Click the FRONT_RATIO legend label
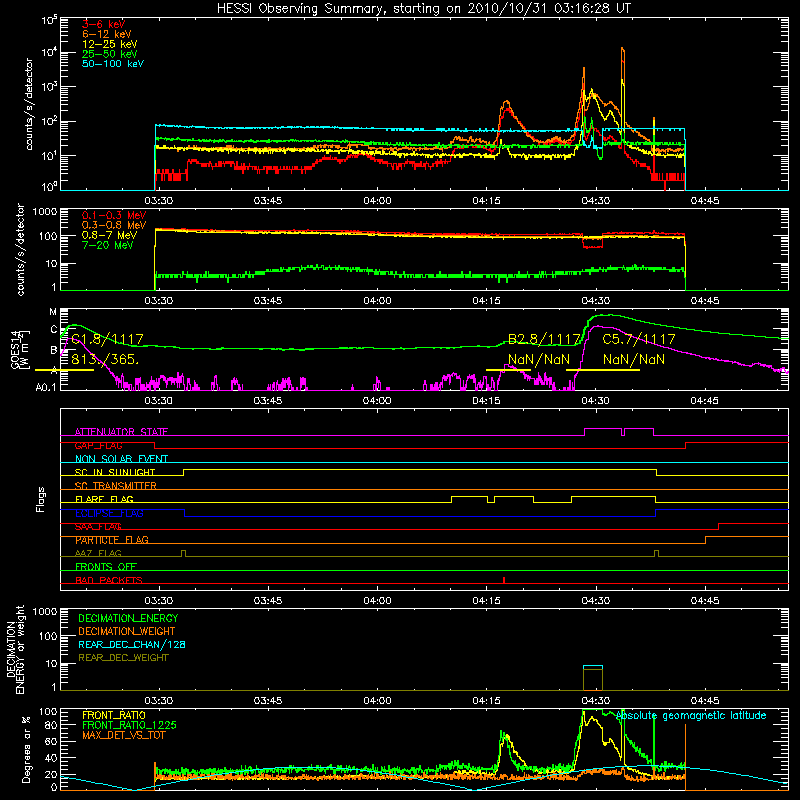The width and height of the screenshot is (800, 800). pyautogui.click(x=114, y=715)
